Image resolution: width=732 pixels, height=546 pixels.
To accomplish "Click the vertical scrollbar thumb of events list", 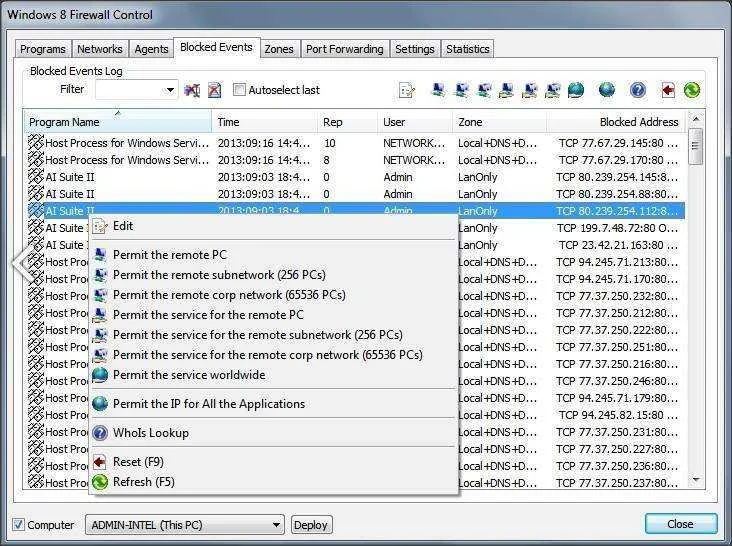I will 696,146.
